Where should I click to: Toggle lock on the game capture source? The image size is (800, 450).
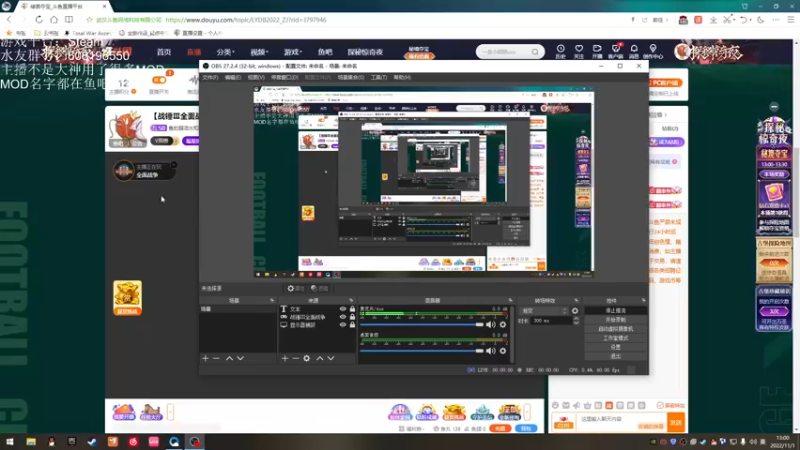pos(352,317)
